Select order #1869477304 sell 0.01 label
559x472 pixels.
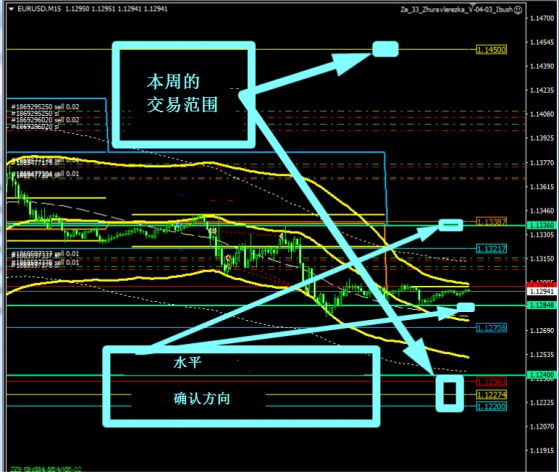(45, 174)
